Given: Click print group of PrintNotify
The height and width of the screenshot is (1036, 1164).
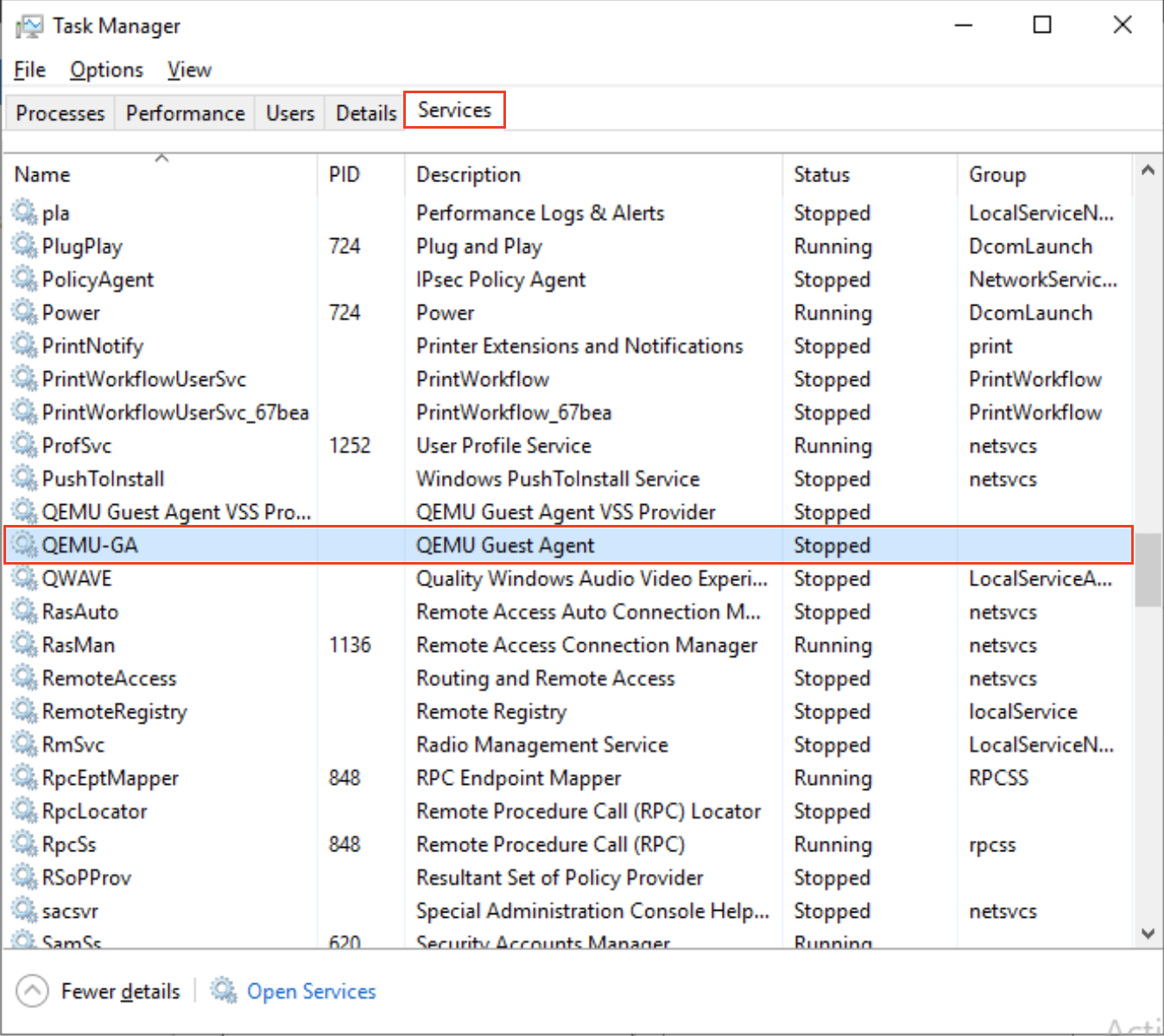Looking at the screenshot, I should [990, 346].
